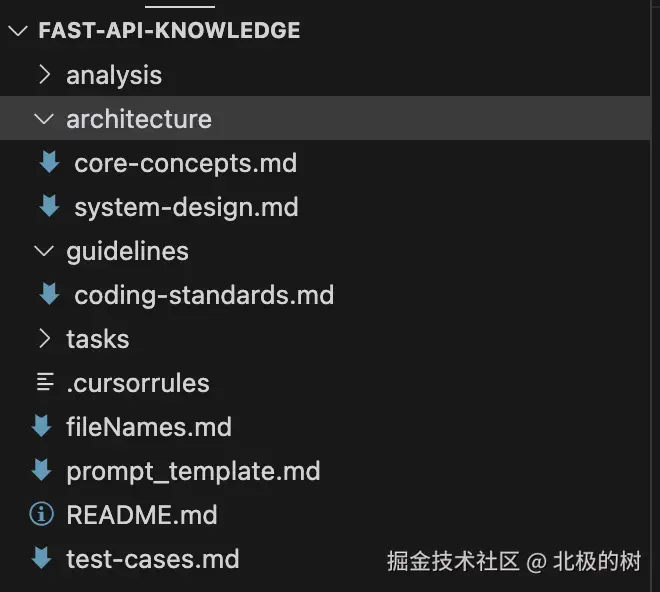Click the .cursorrules file lines icon

[x=43, y=383]
